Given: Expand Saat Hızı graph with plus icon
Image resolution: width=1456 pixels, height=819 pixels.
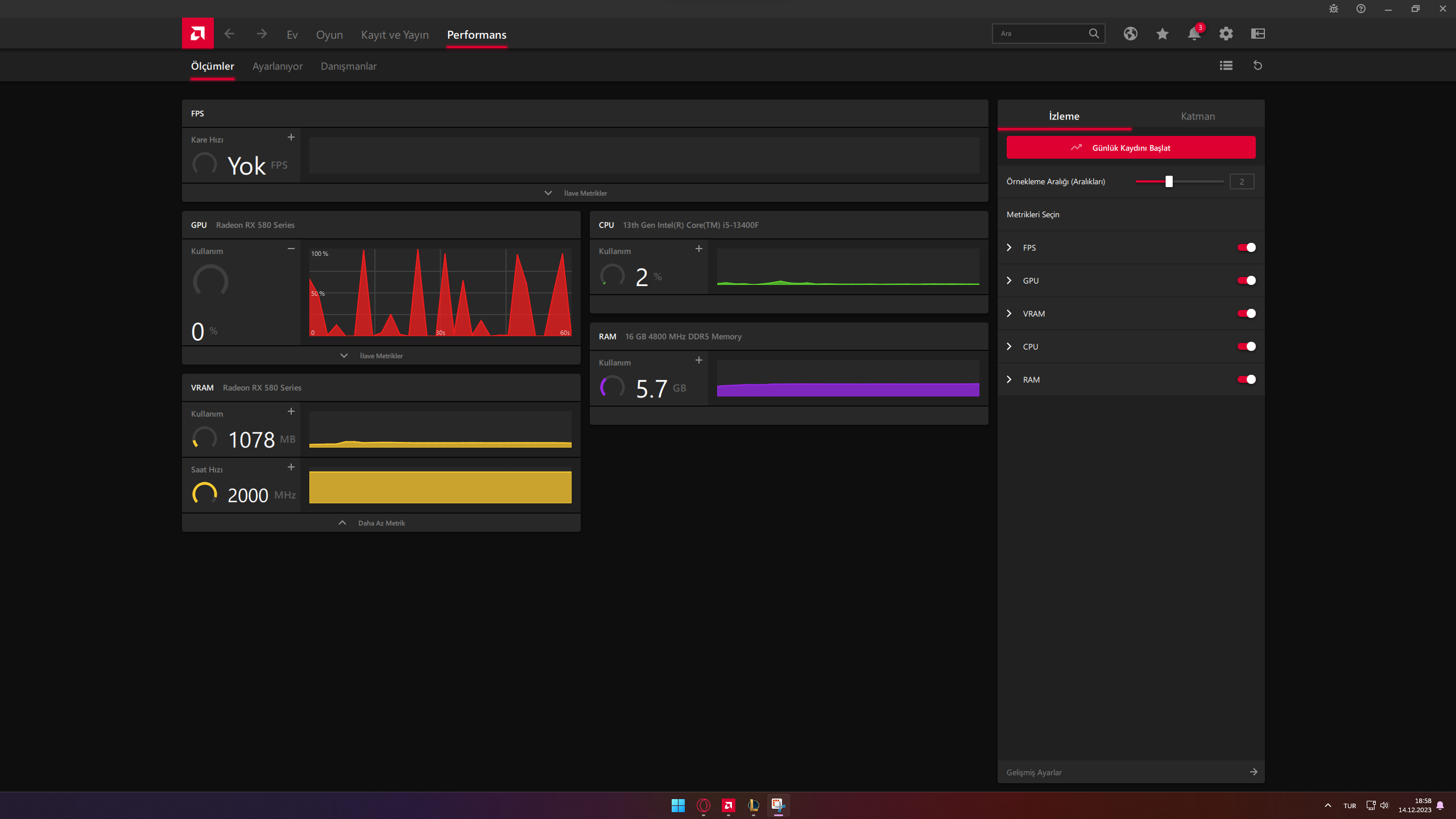Looking at the screenshot, I should pos(291,467).
